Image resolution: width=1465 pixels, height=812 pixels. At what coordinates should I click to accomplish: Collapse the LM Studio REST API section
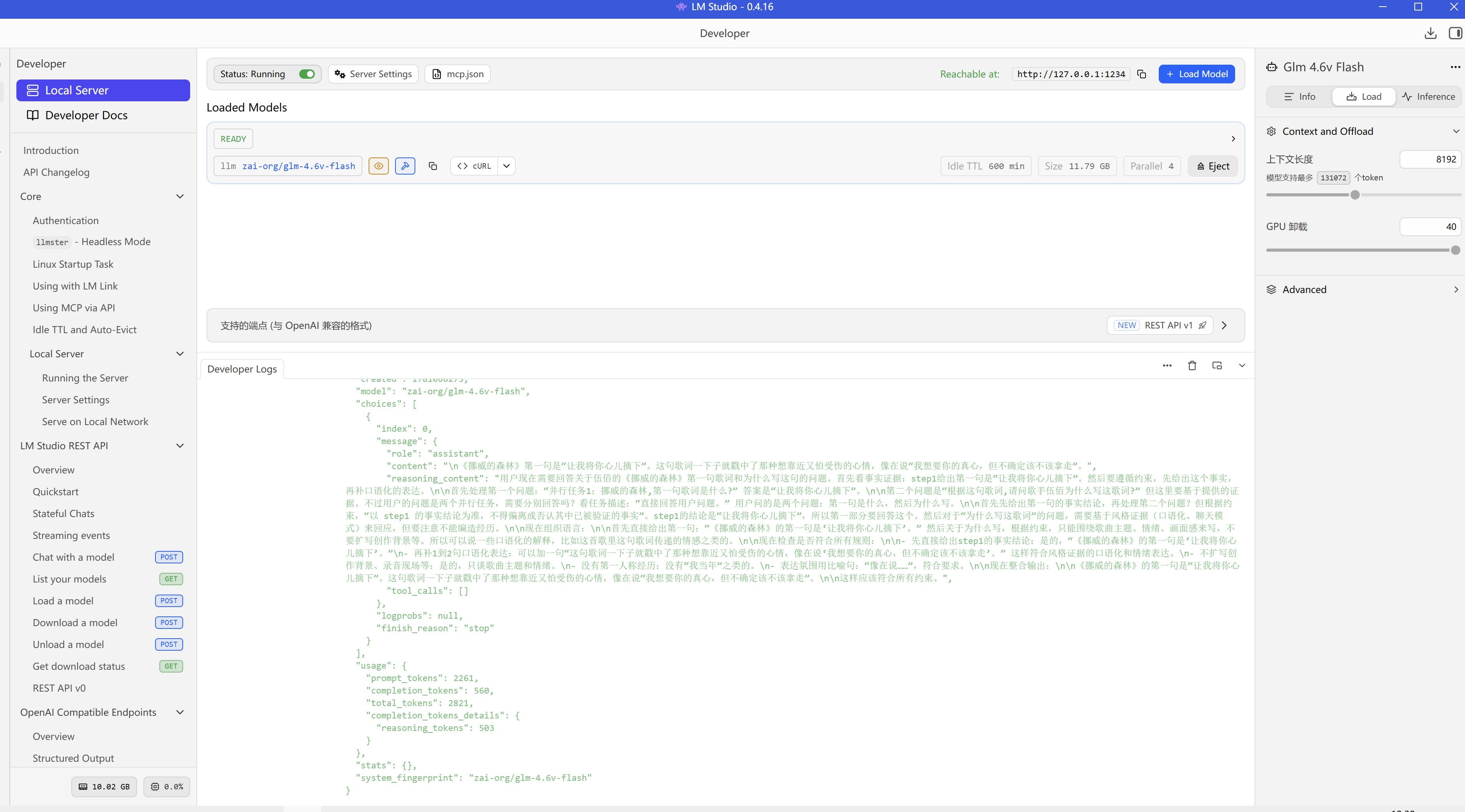(x=180, y=446)
